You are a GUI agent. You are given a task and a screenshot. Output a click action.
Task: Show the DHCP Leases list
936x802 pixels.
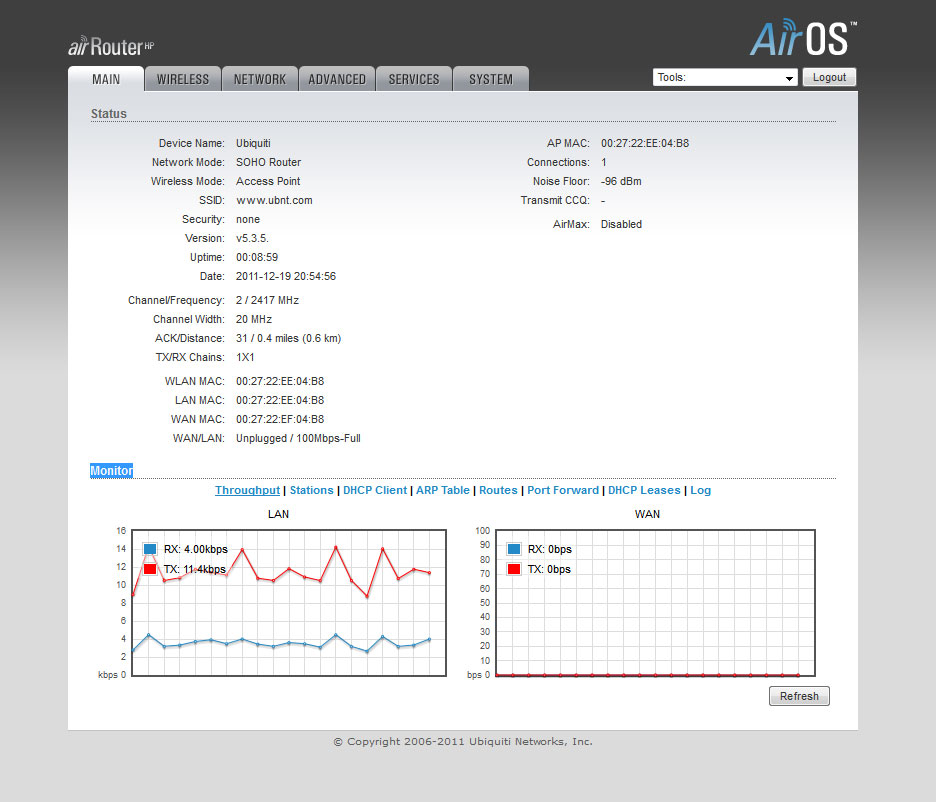point(644,490)
